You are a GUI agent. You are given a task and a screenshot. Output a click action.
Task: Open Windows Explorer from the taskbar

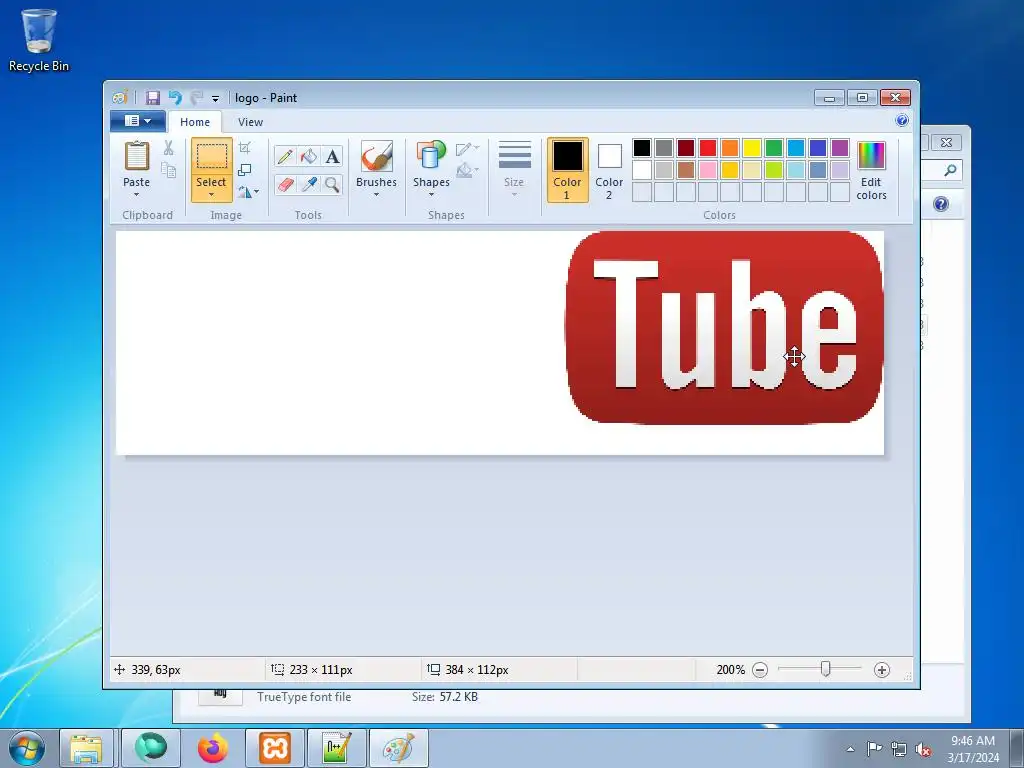[86, 748]
